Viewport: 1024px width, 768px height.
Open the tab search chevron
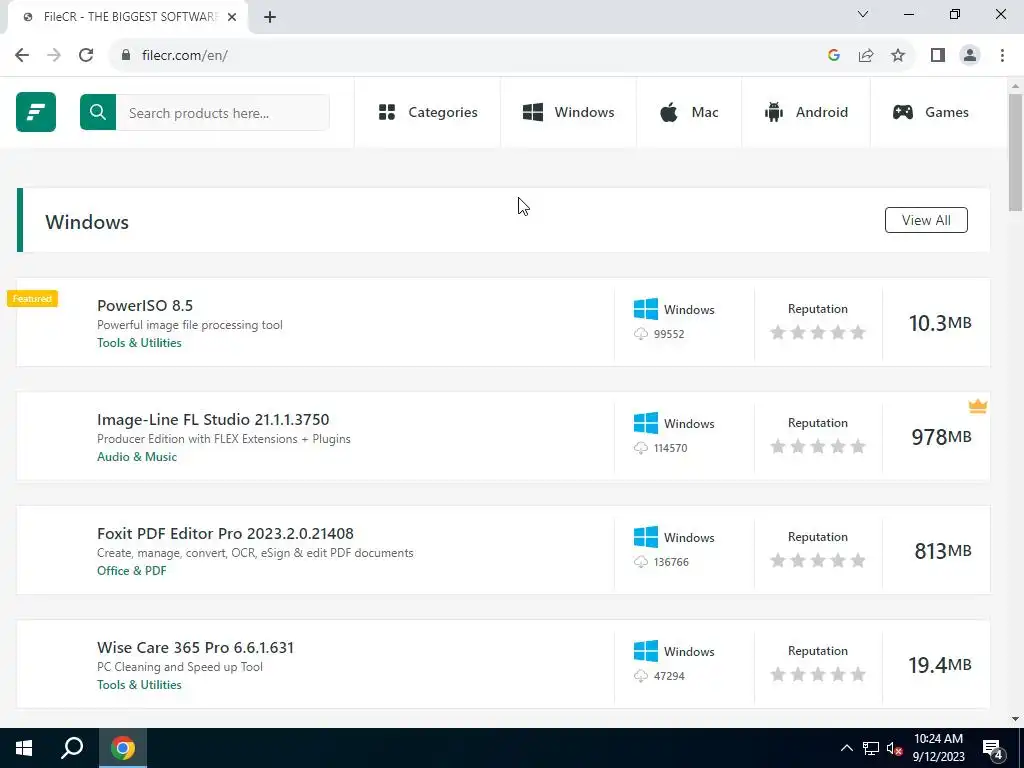click(x=863, y=14)
